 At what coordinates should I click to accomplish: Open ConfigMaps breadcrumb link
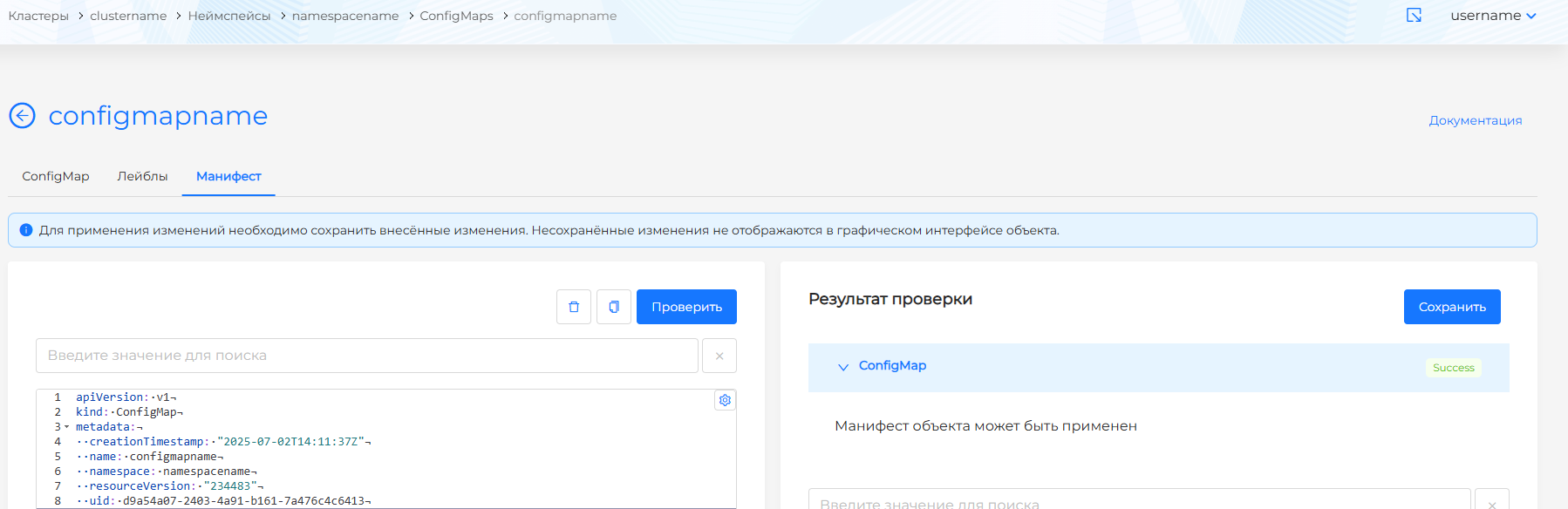tap(456, 16)
